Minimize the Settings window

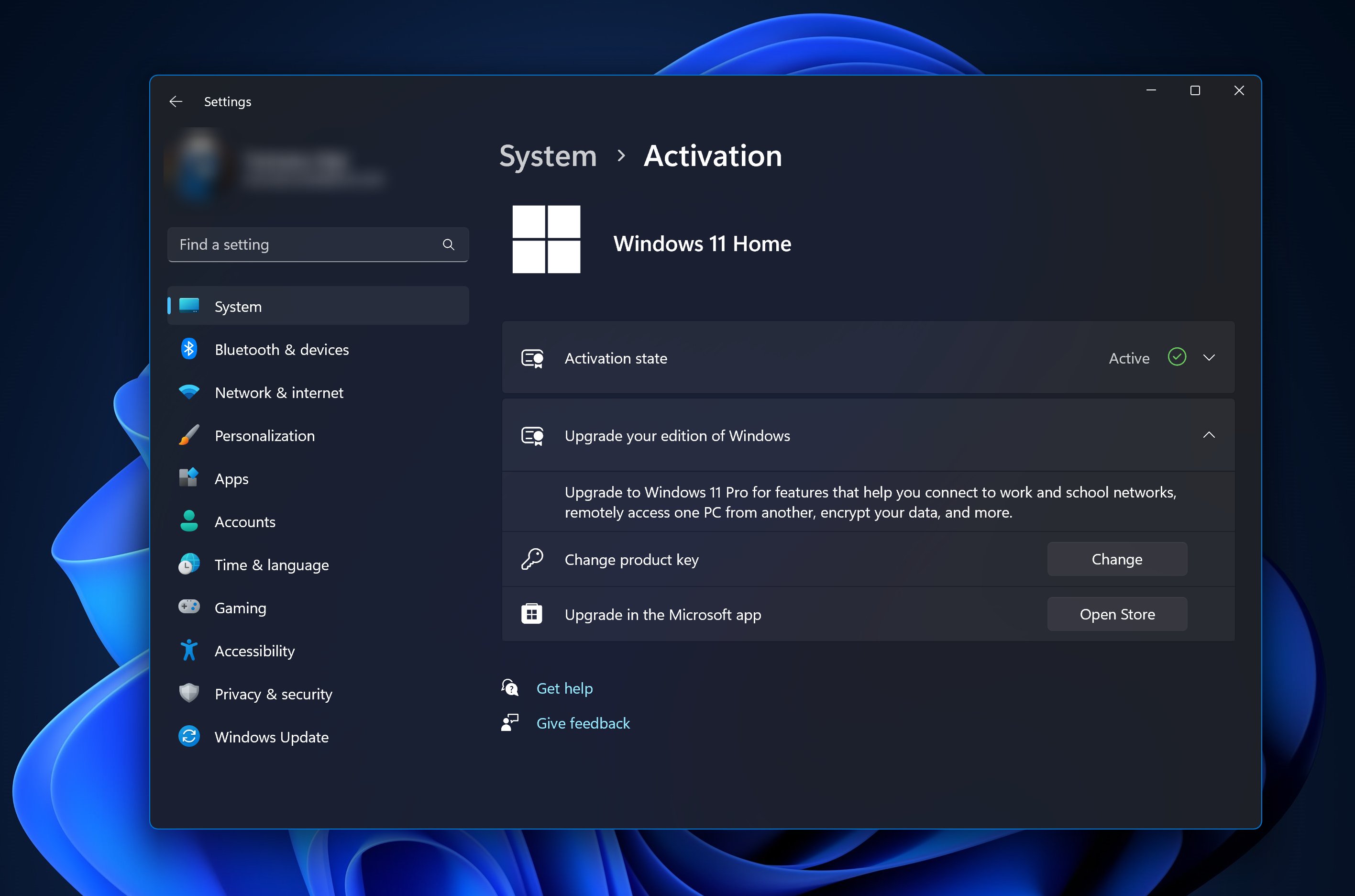(x=1151, y=90)
